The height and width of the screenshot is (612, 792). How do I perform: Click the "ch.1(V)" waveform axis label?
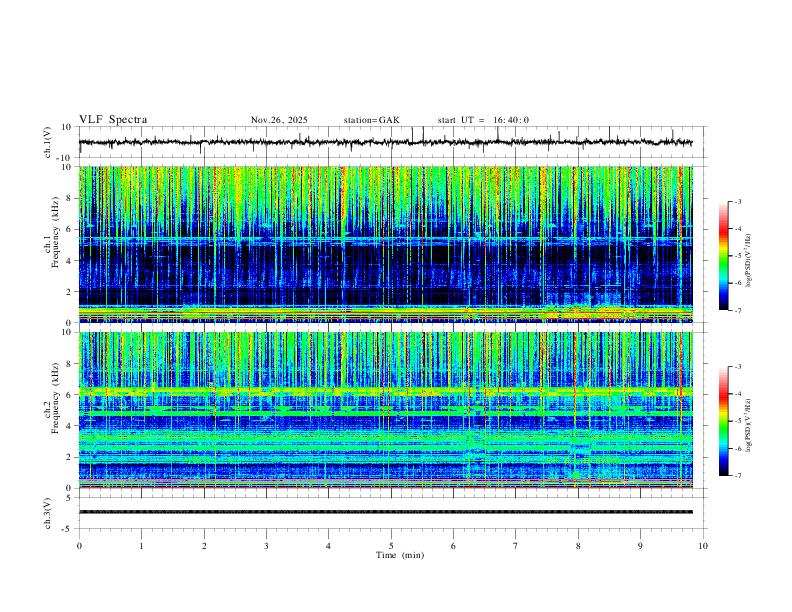pos(48,142)
